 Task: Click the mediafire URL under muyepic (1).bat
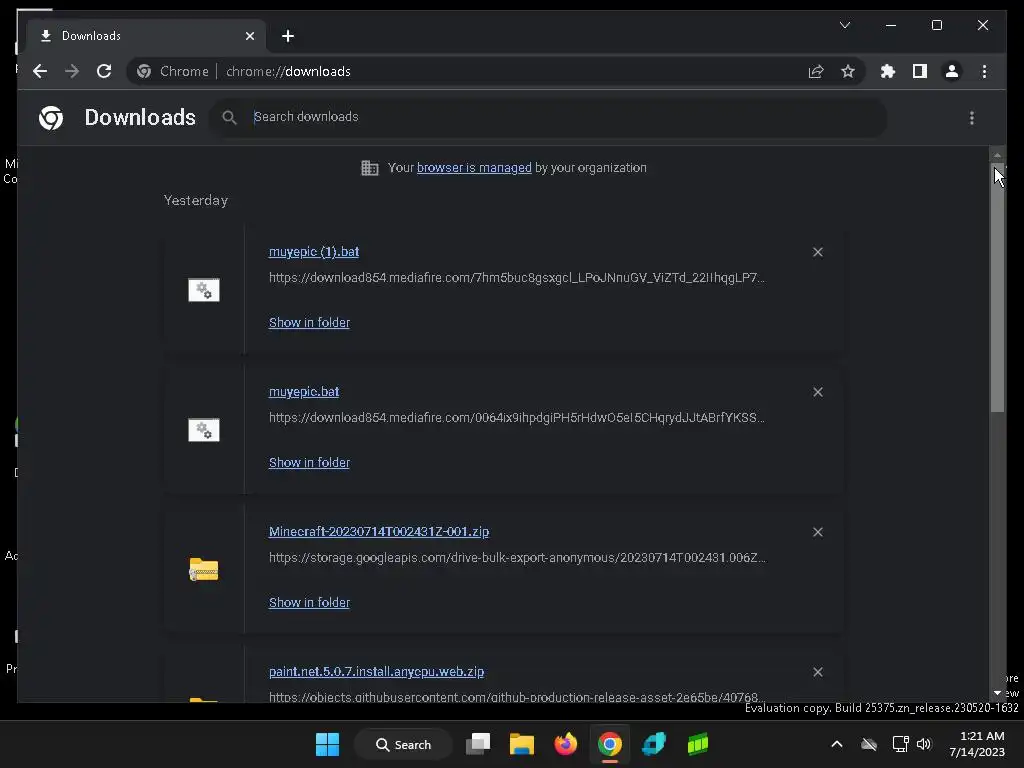click(517, 278)
